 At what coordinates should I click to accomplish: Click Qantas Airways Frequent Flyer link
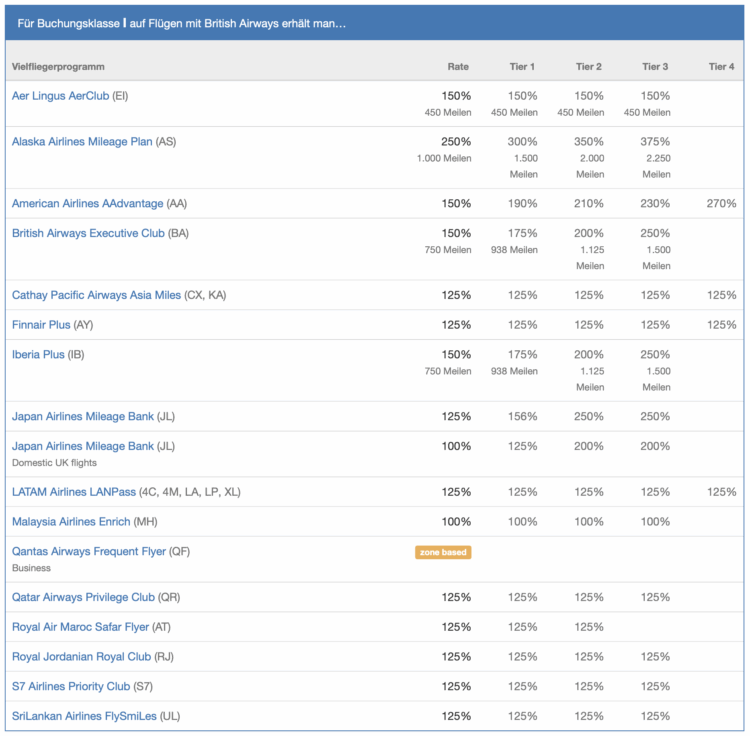pos(88,552)
